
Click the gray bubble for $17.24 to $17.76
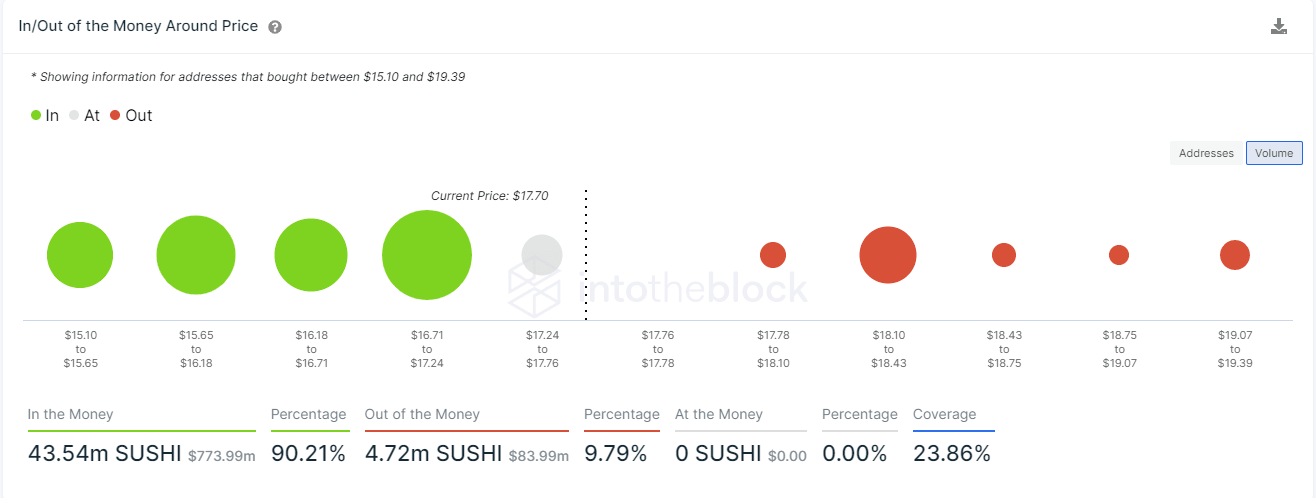(542, 255)
